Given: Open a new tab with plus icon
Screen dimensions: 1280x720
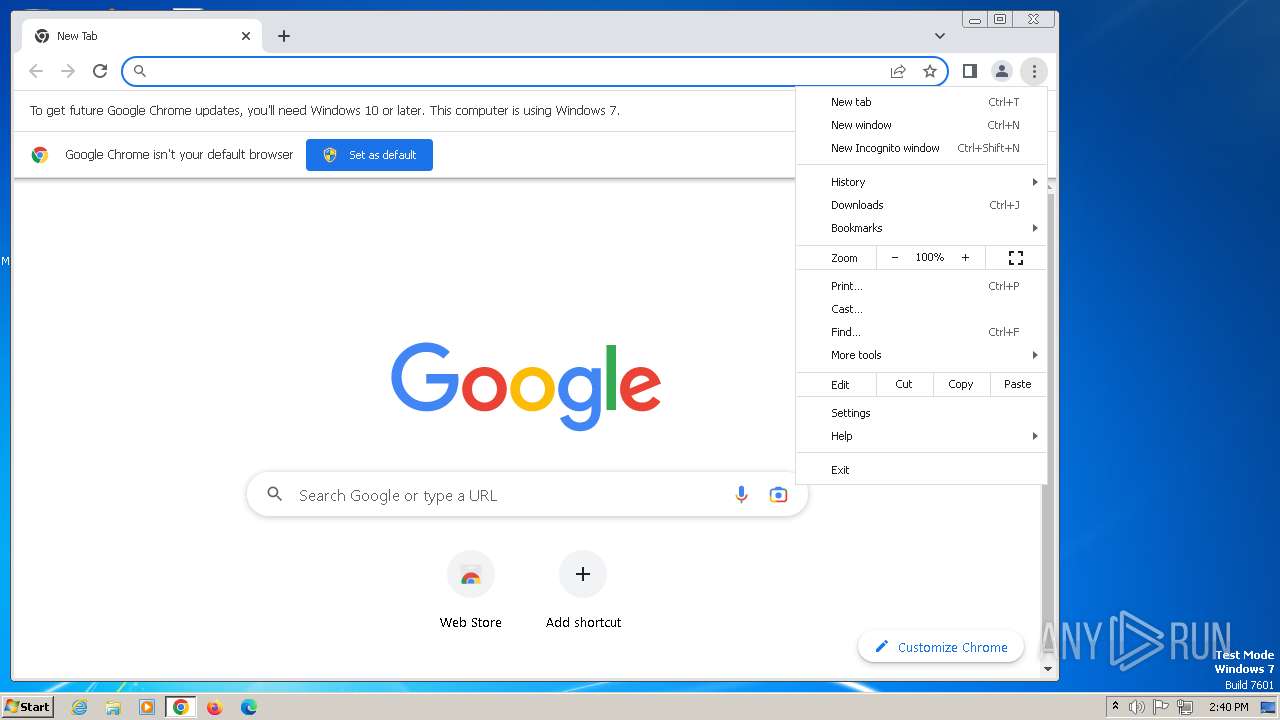Looking at the screenshot, I should [284, 36].
